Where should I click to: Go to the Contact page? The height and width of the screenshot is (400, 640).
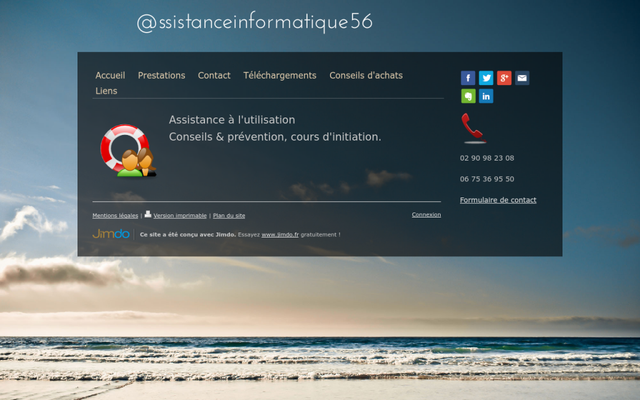pos(214,76)
